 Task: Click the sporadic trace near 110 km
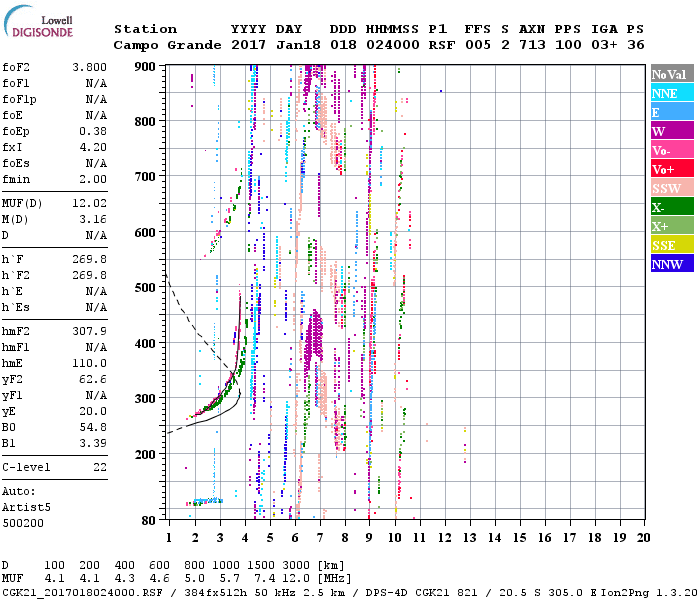[204, 502]
